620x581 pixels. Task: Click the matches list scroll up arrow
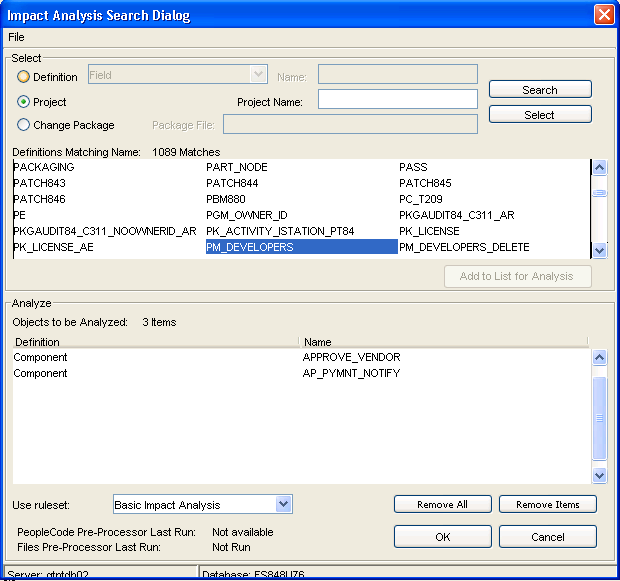pyautogui.click(x=599, y=168)
